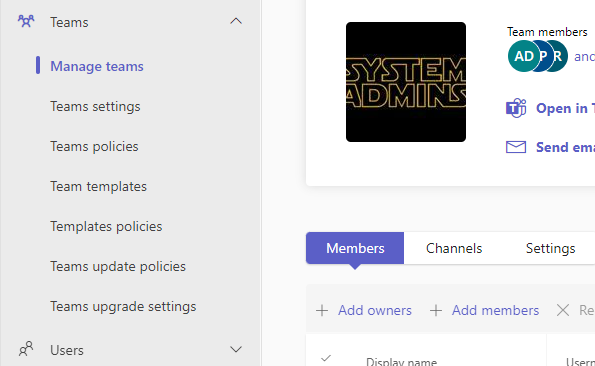Expand the Users navigation section
This screenshot has width=595, height=366.
(x=236, y=349)
